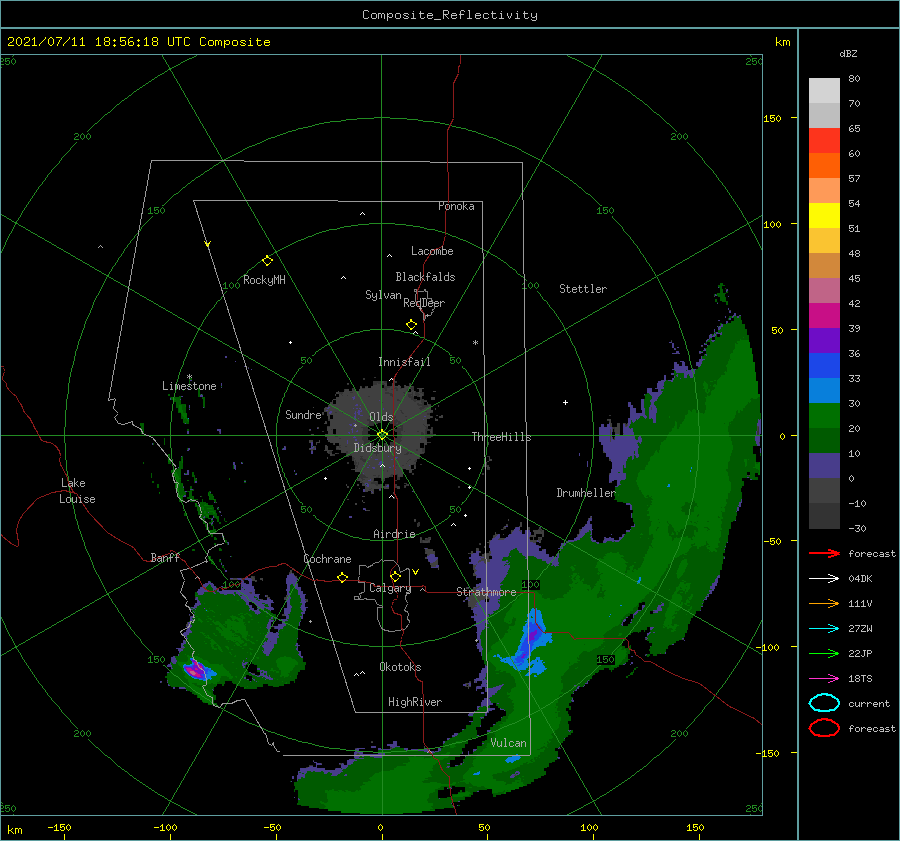Click the green 22JP arrow icon
This screenshot has width=900, height=841.
click(x=824, y=653)
